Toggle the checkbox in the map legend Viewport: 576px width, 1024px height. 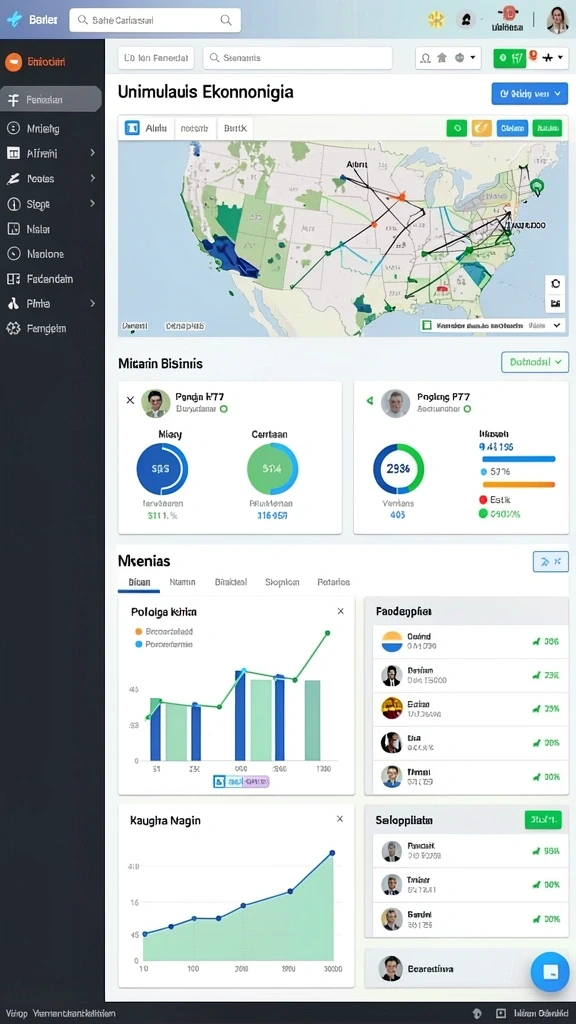pos(427,325)
